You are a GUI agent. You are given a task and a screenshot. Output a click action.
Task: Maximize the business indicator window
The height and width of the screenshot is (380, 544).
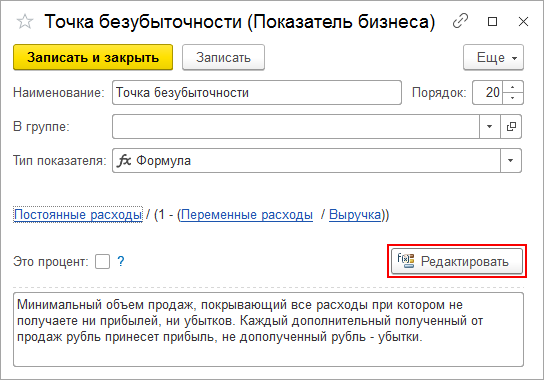492,22
